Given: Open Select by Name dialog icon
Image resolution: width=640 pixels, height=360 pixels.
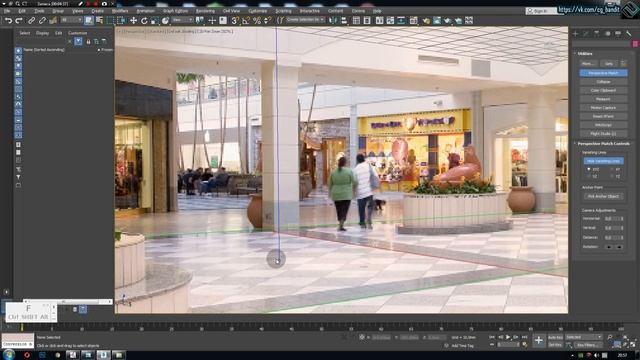Looking at the screenshot, I should [x=99, y=20].
